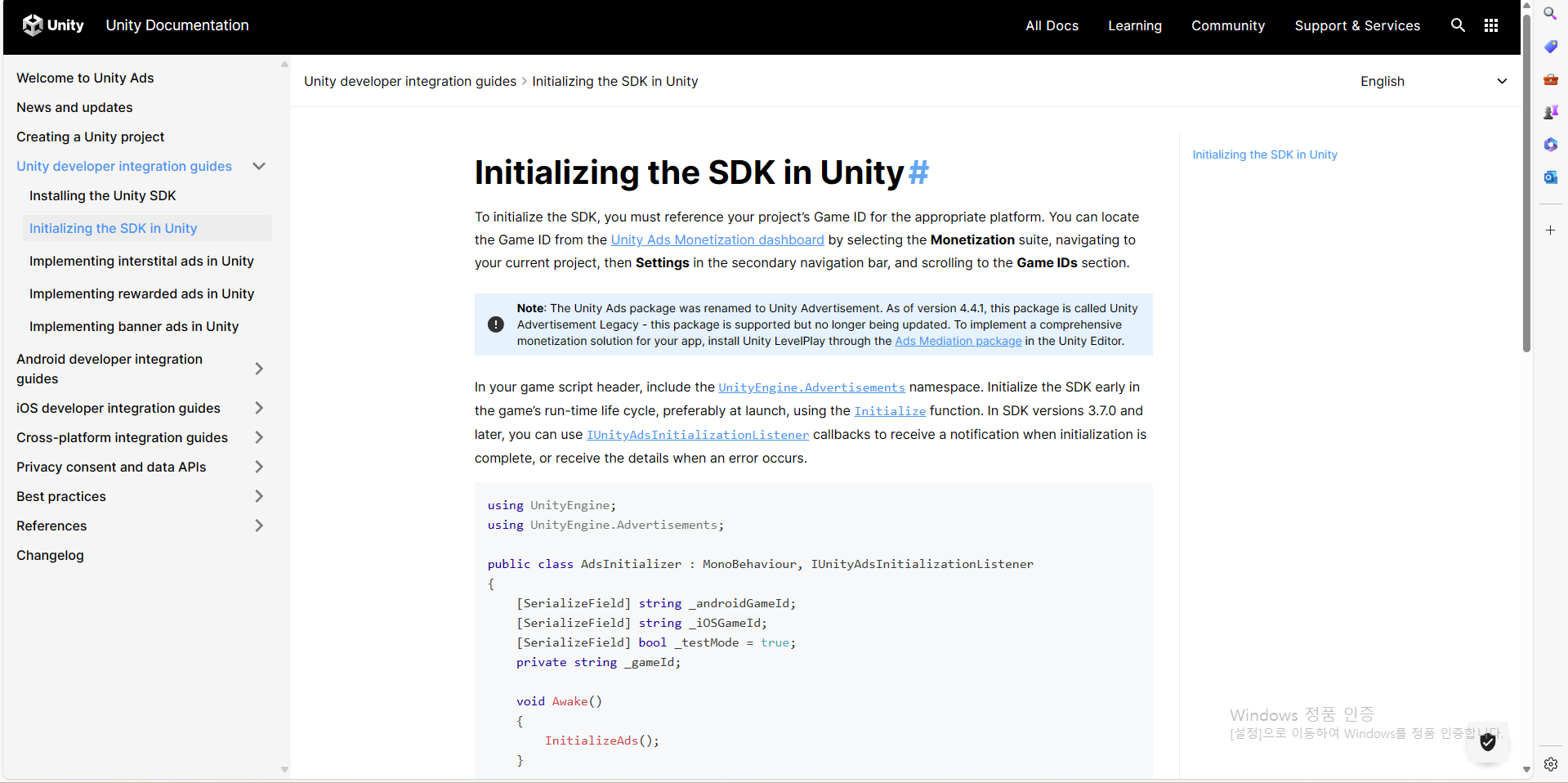The image size is (1568, 783).
Task: Open Changelog page
Action: click(50, 555)
